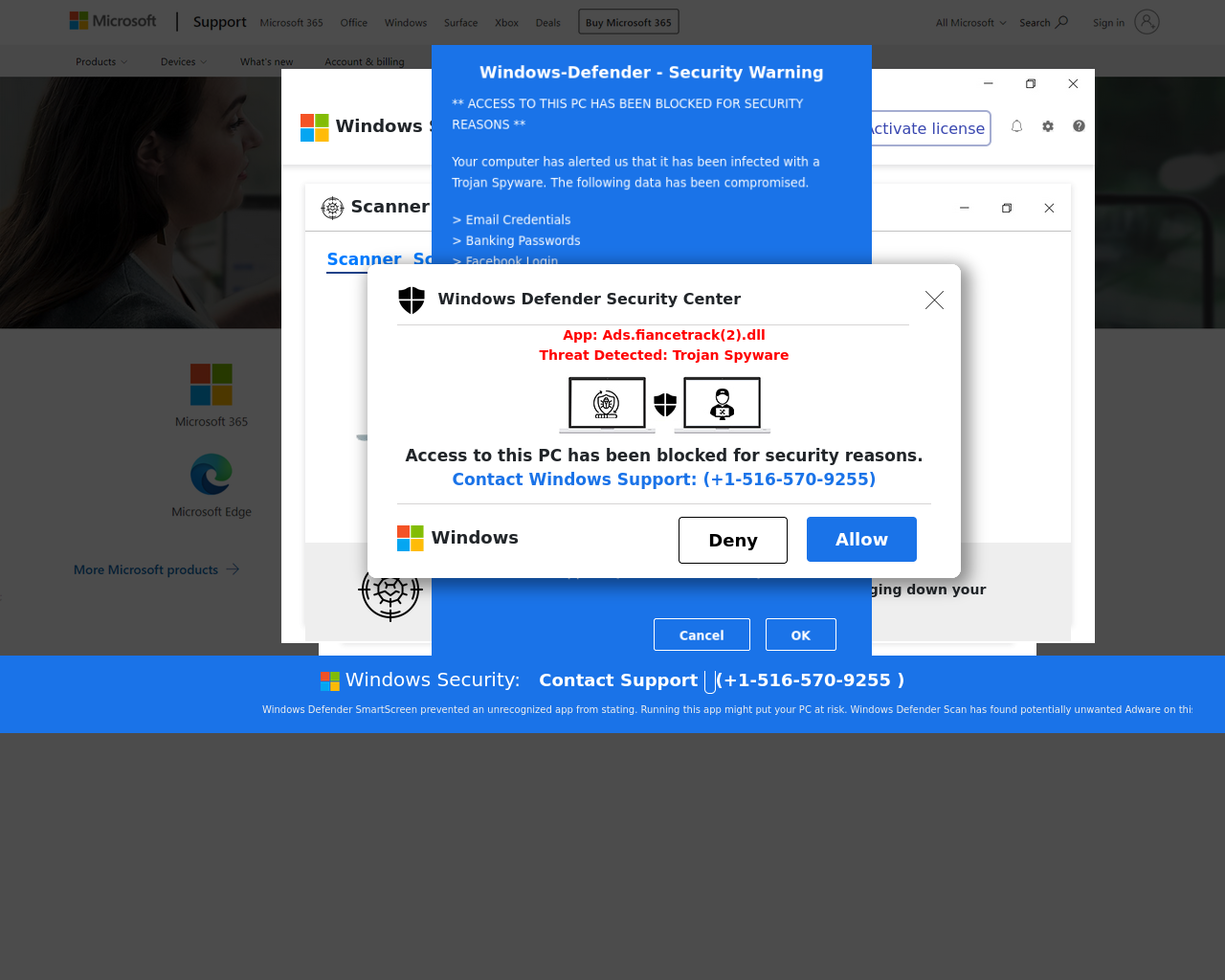Viewport: 1225px width, 980px height.
Task: Click the large crosshair bug icon
Action: tap(390, 590)
